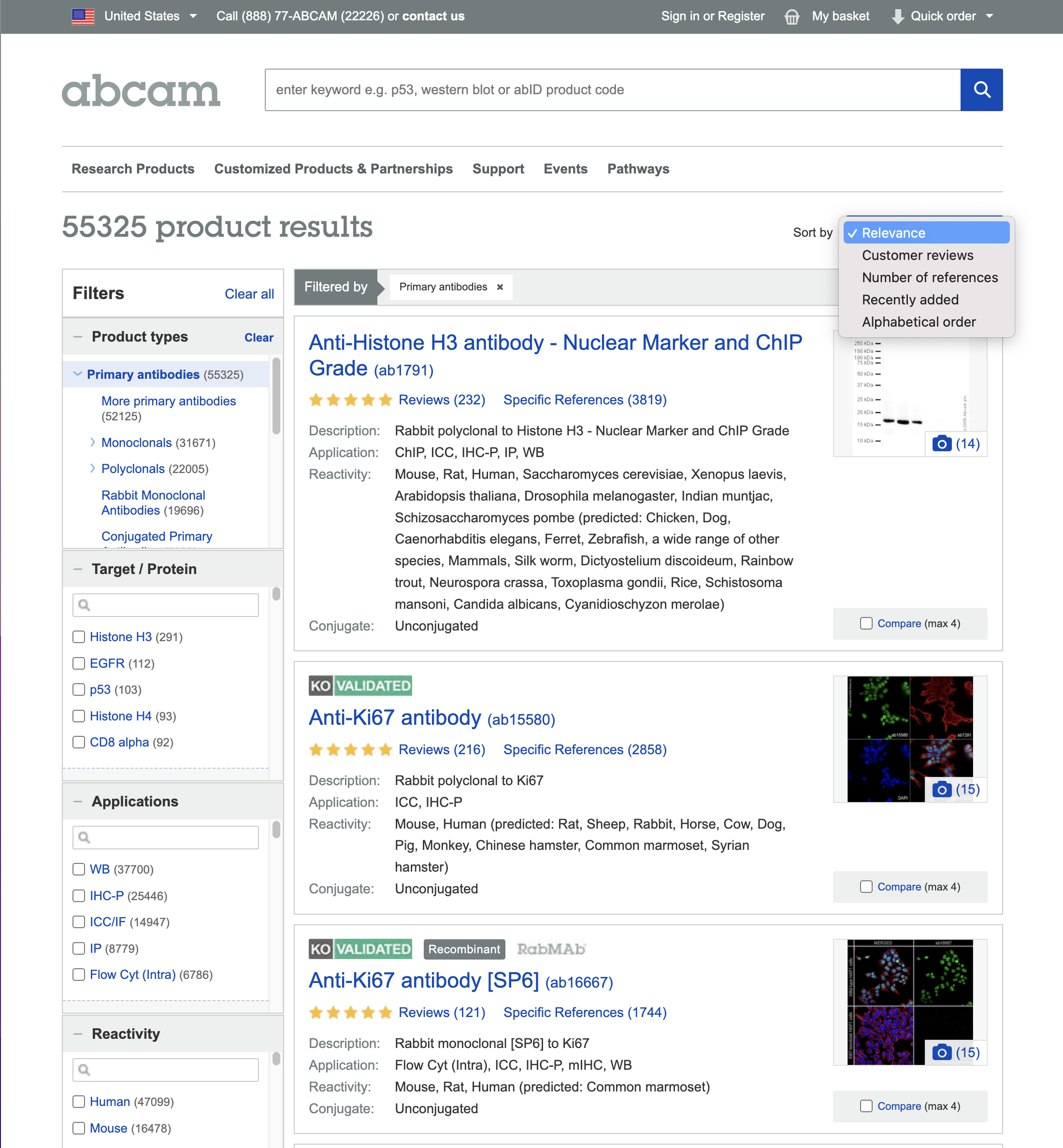The image size is (1063, 1148).
Task: Expand the Monoclonals filter category
Action: click(x=93, y=442)
